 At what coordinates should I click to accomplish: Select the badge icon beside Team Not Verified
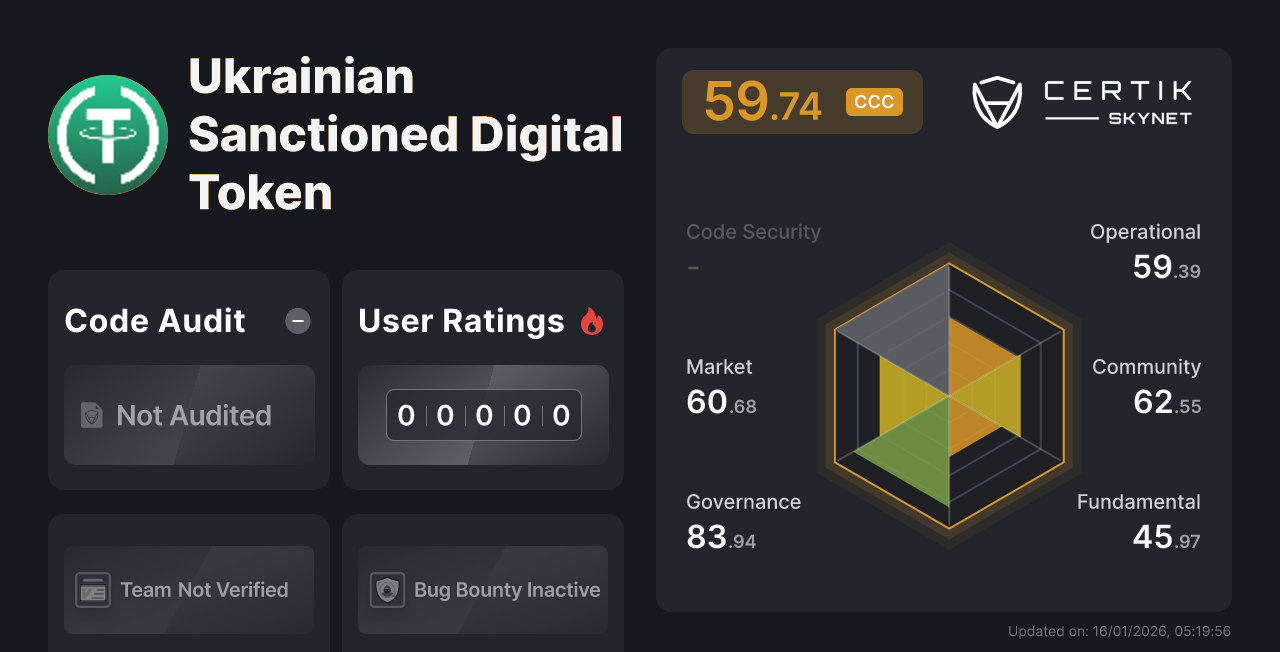[x=95, y=590]
